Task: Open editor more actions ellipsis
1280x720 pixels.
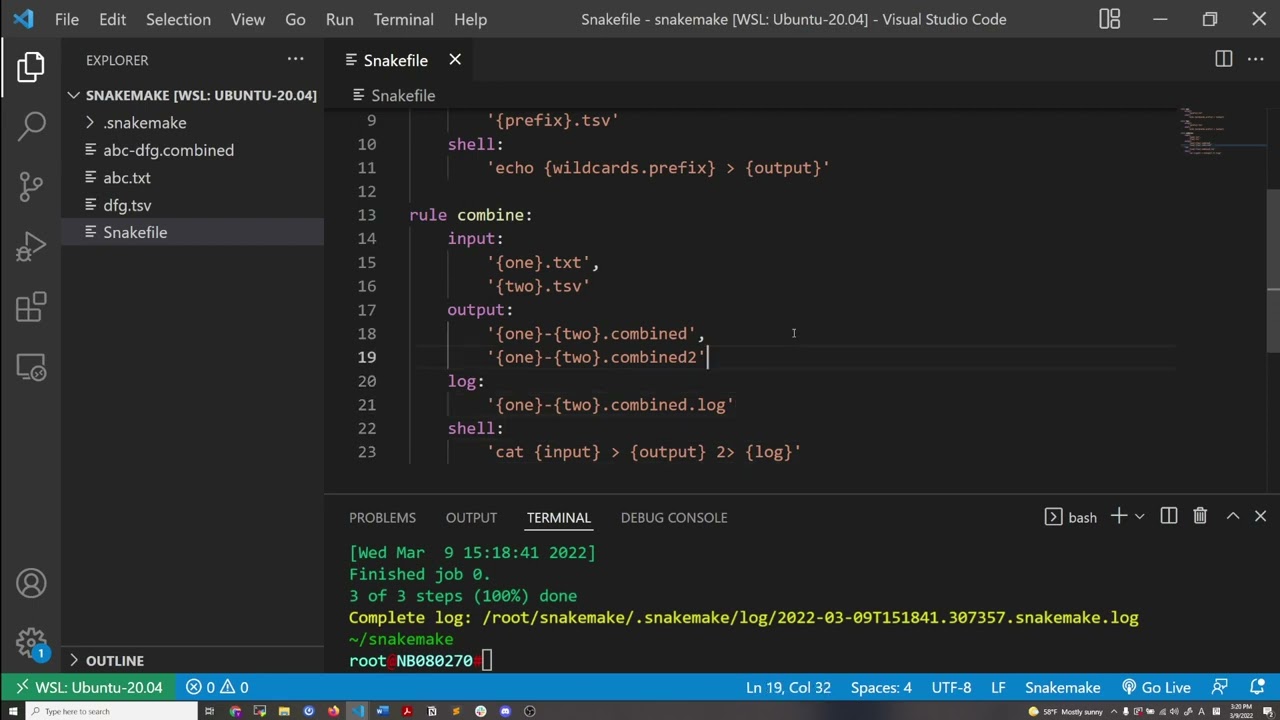Action: [x=1255, y=60]
